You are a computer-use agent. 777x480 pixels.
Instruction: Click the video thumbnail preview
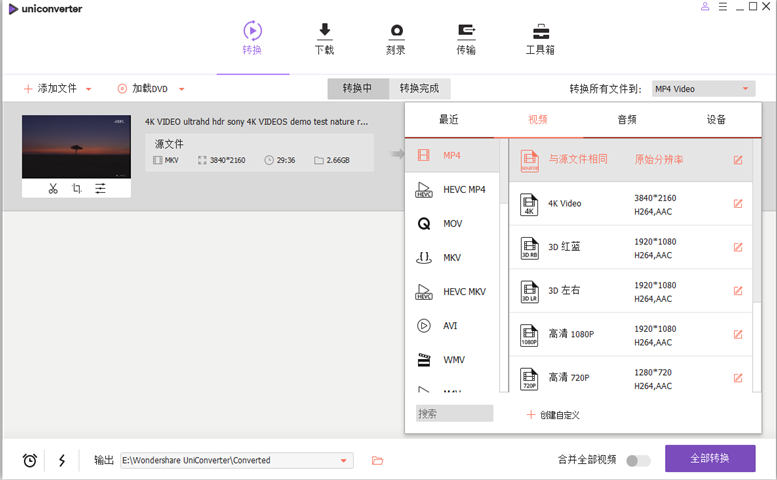tap(76, 146)
